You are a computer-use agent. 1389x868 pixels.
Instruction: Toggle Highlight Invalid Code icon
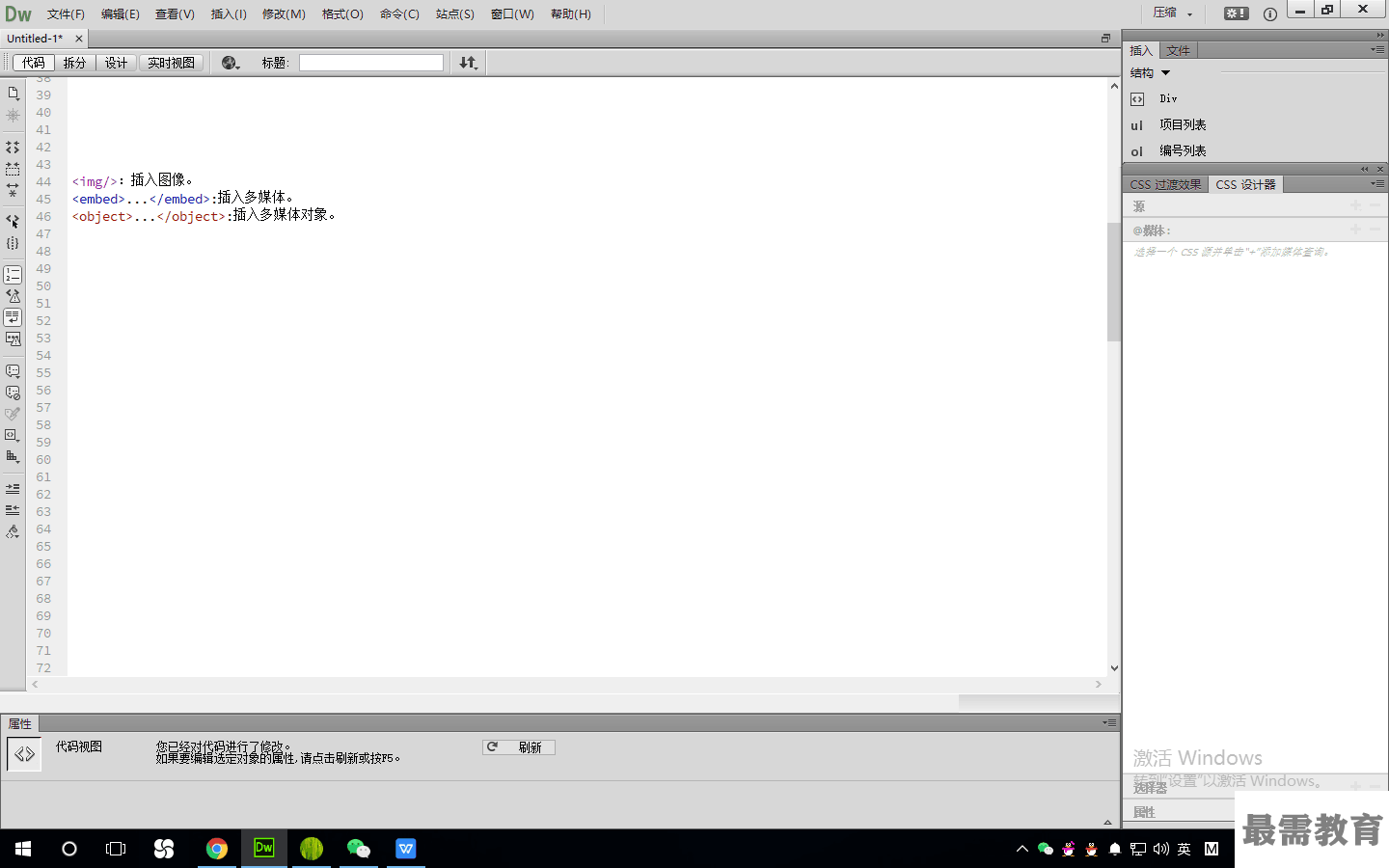[x=13, y=296]
